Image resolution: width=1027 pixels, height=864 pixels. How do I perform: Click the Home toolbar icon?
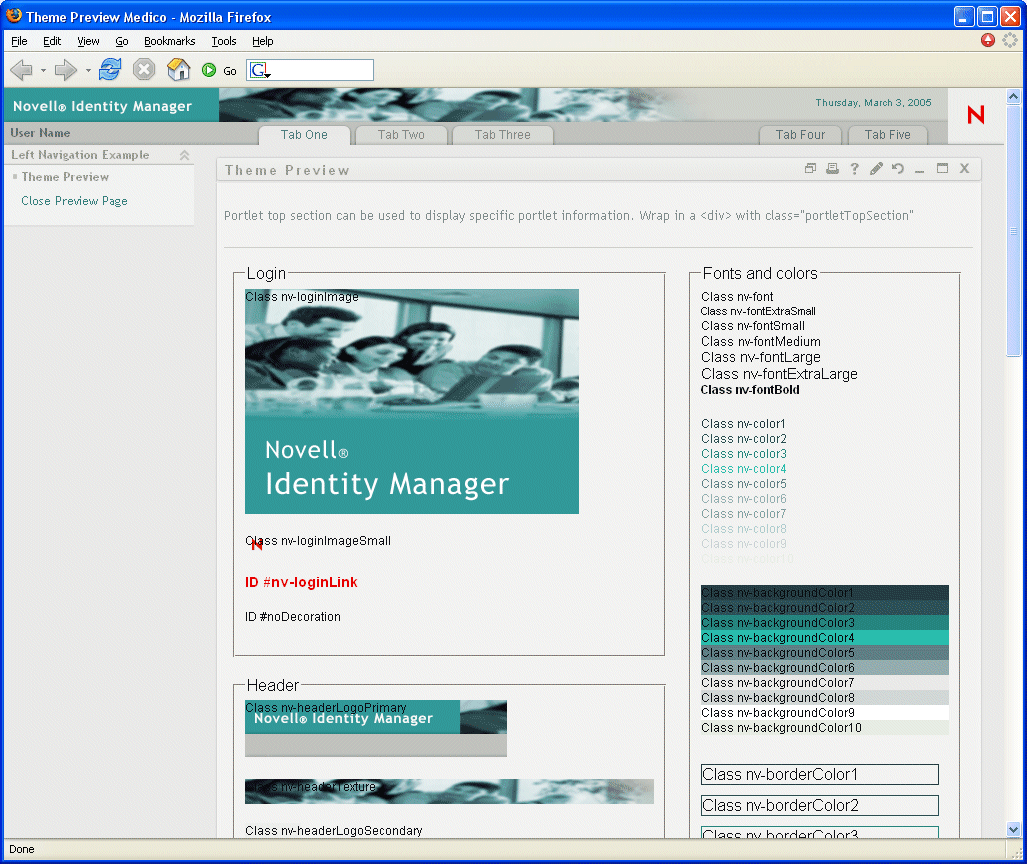tap(178, 70)
